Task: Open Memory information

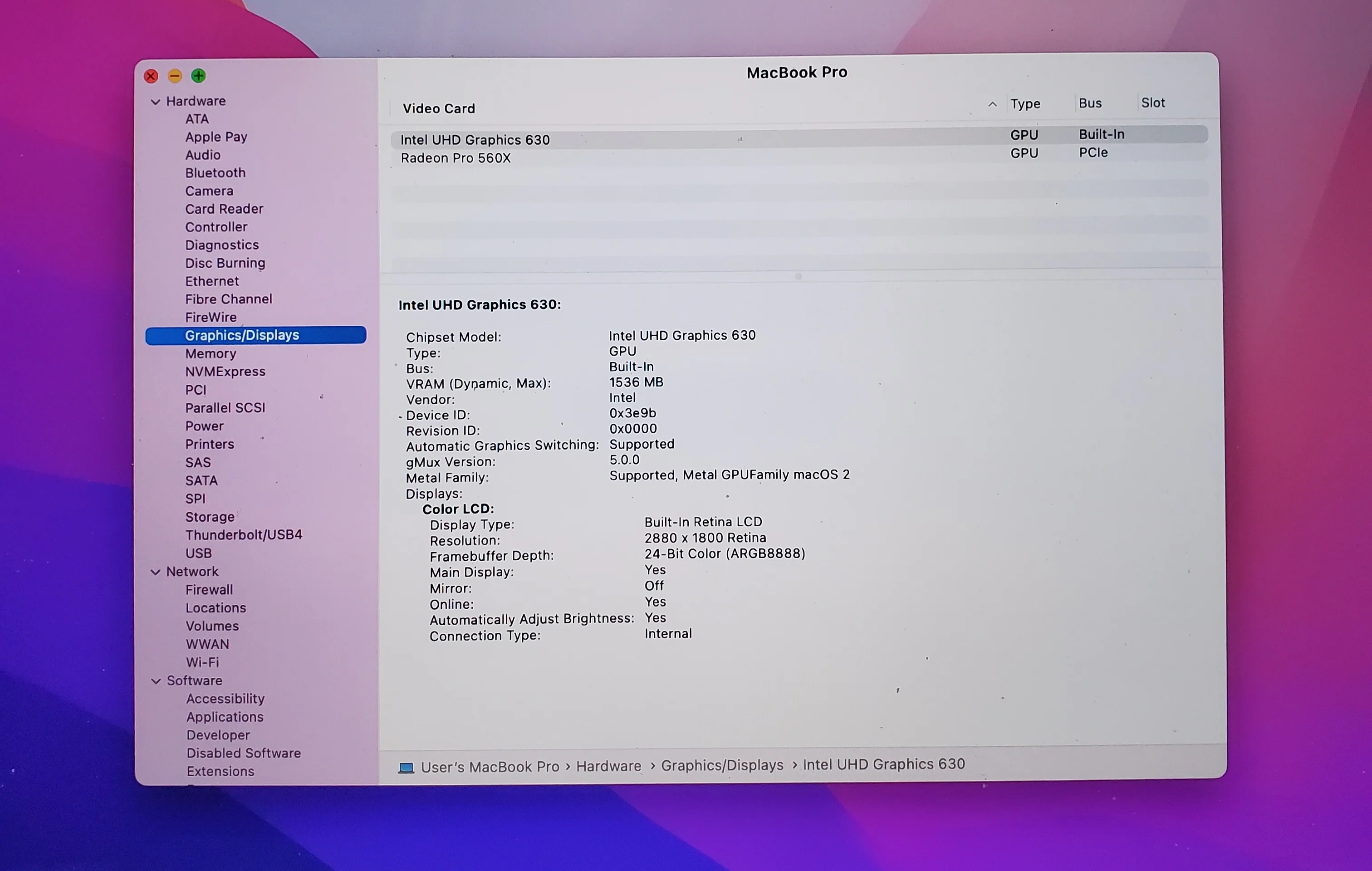Action: point(210,354)
